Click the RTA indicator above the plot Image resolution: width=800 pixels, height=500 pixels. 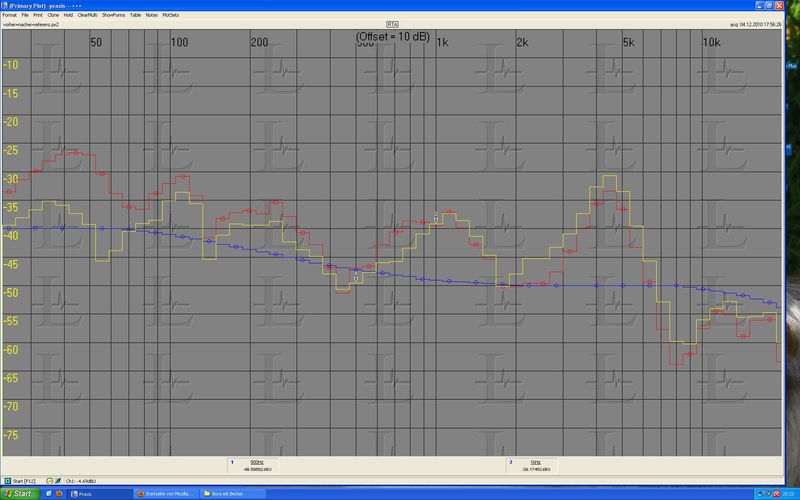click(x=392, y=24)
